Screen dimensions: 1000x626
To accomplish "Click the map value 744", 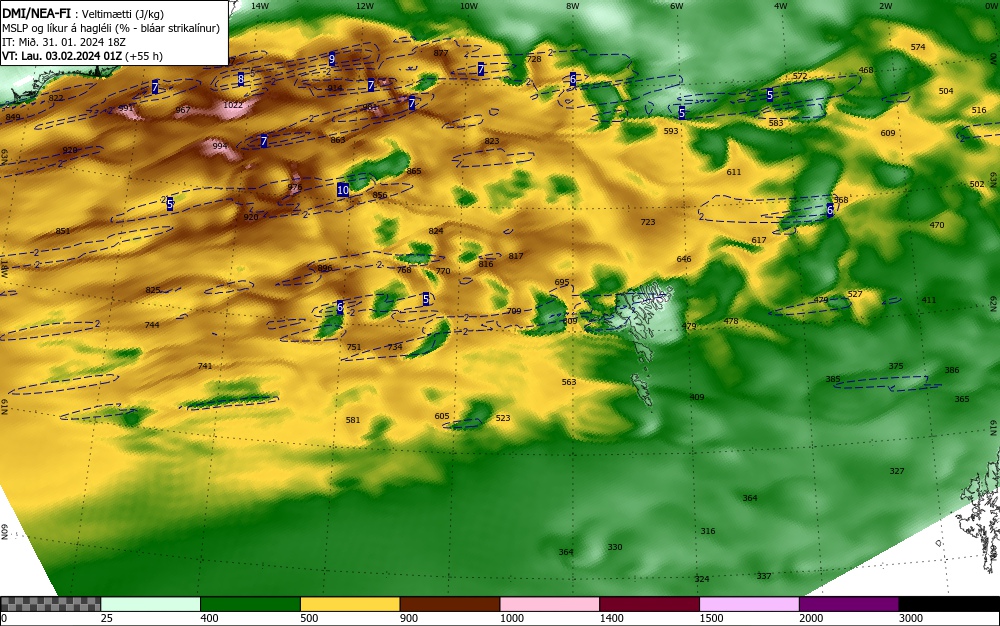I will click(x=152, y=324).
